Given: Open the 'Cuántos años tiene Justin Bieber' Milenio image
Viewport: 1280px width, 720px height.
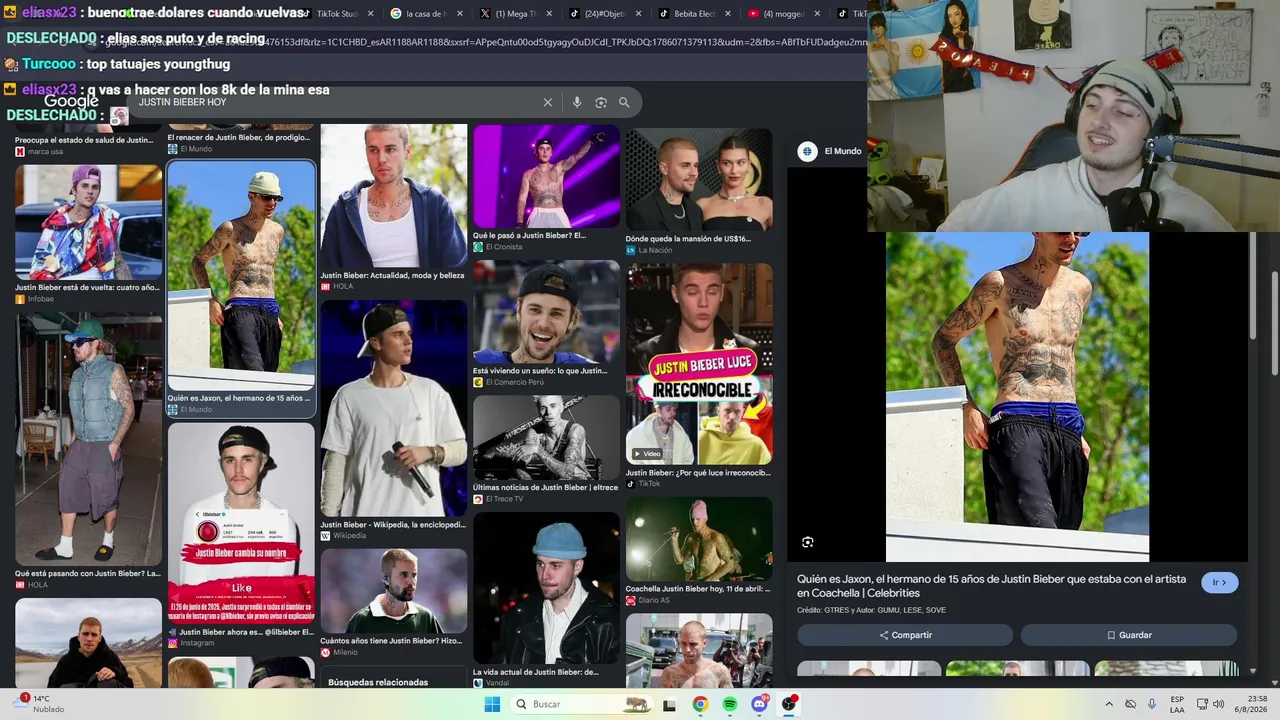Looking at the screenshot, I should [393, 591].
